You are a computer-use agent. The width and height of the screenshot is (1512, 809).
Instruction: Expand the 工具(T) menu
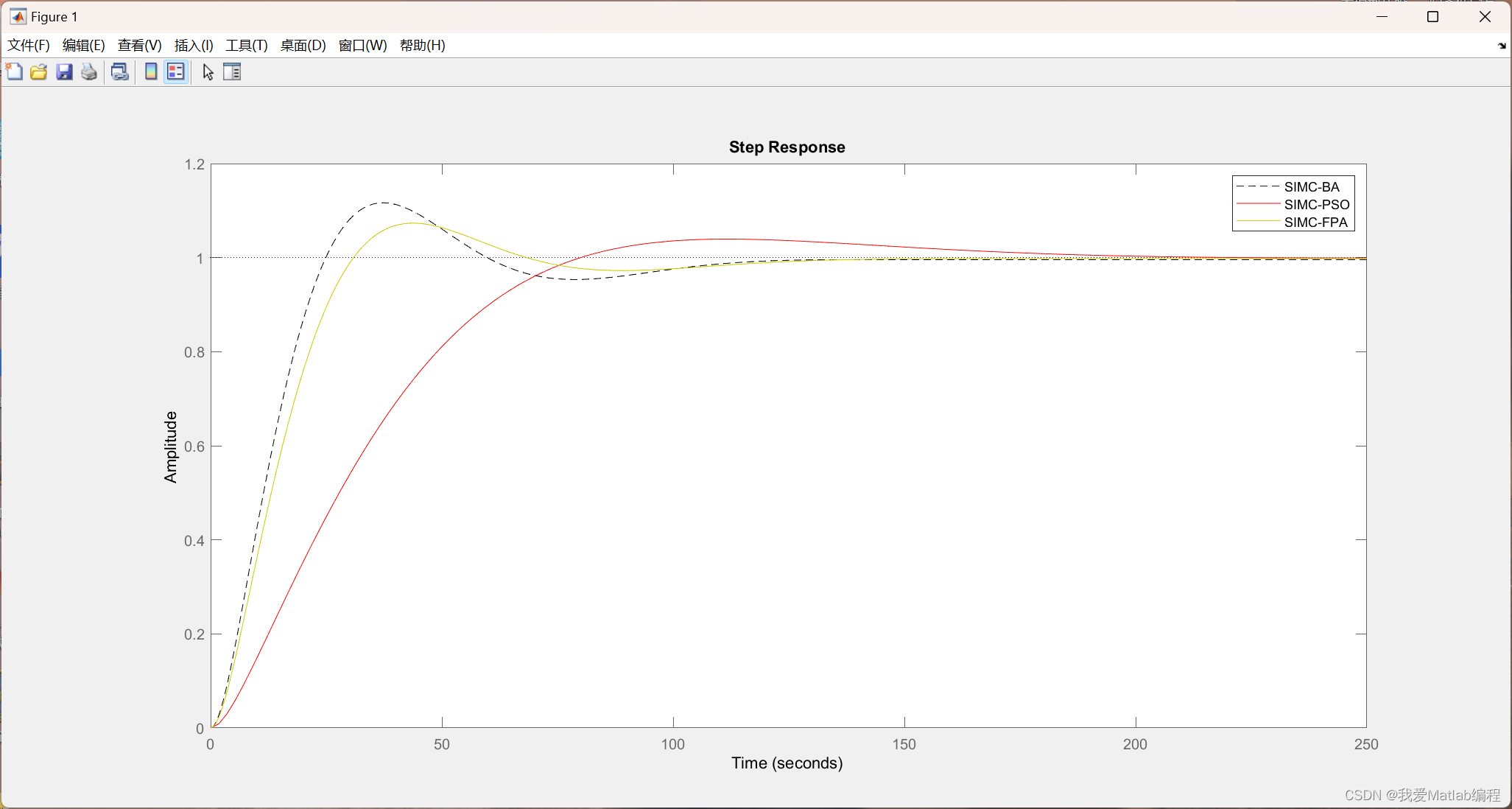pos(247,46)
